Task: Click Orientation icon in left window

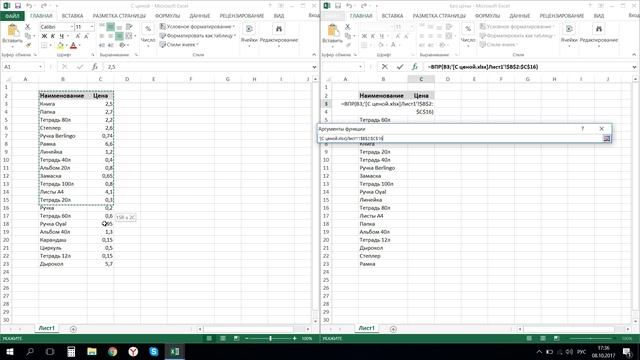Action: point(122,45)
